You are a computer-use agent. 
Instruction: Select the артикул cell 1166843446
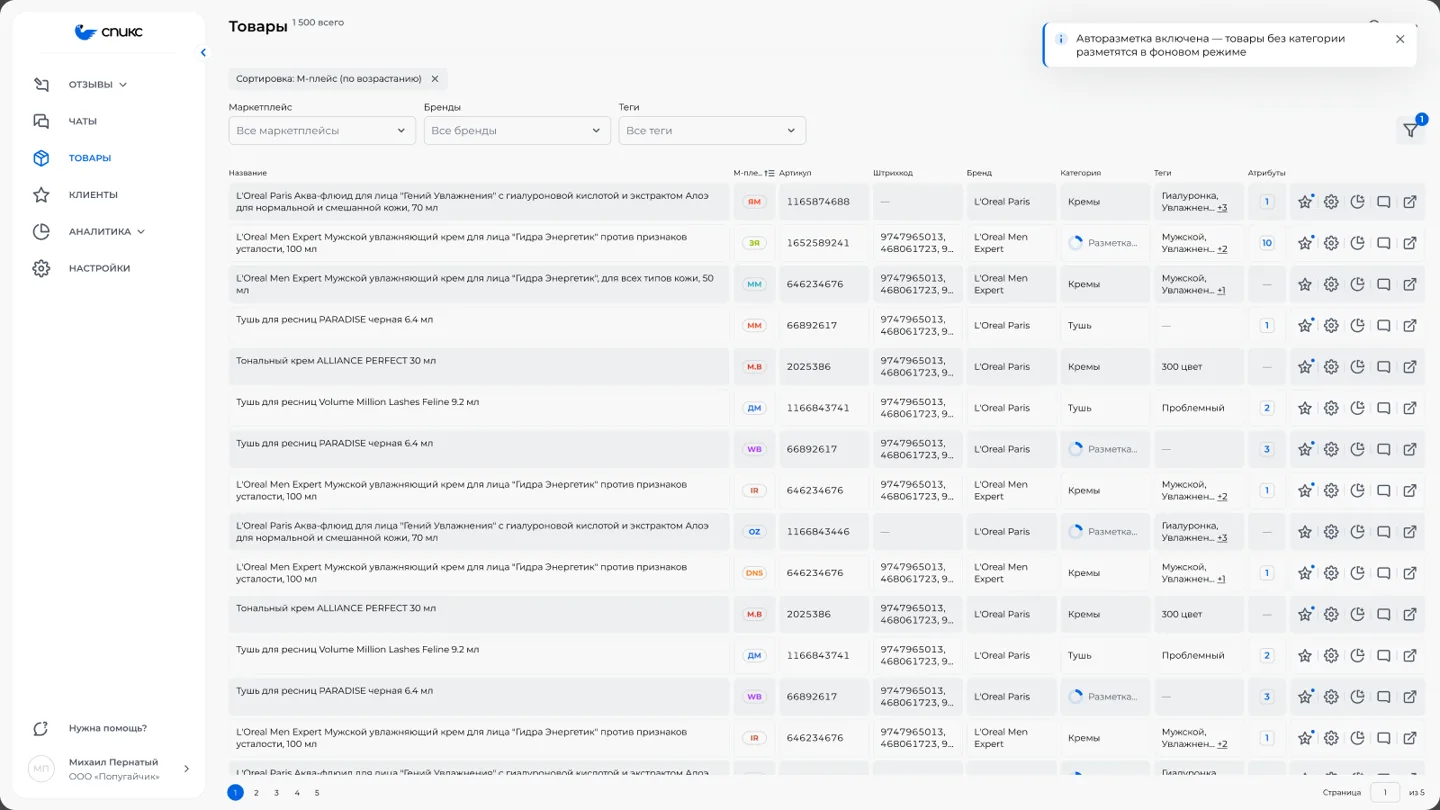(824, 532)
